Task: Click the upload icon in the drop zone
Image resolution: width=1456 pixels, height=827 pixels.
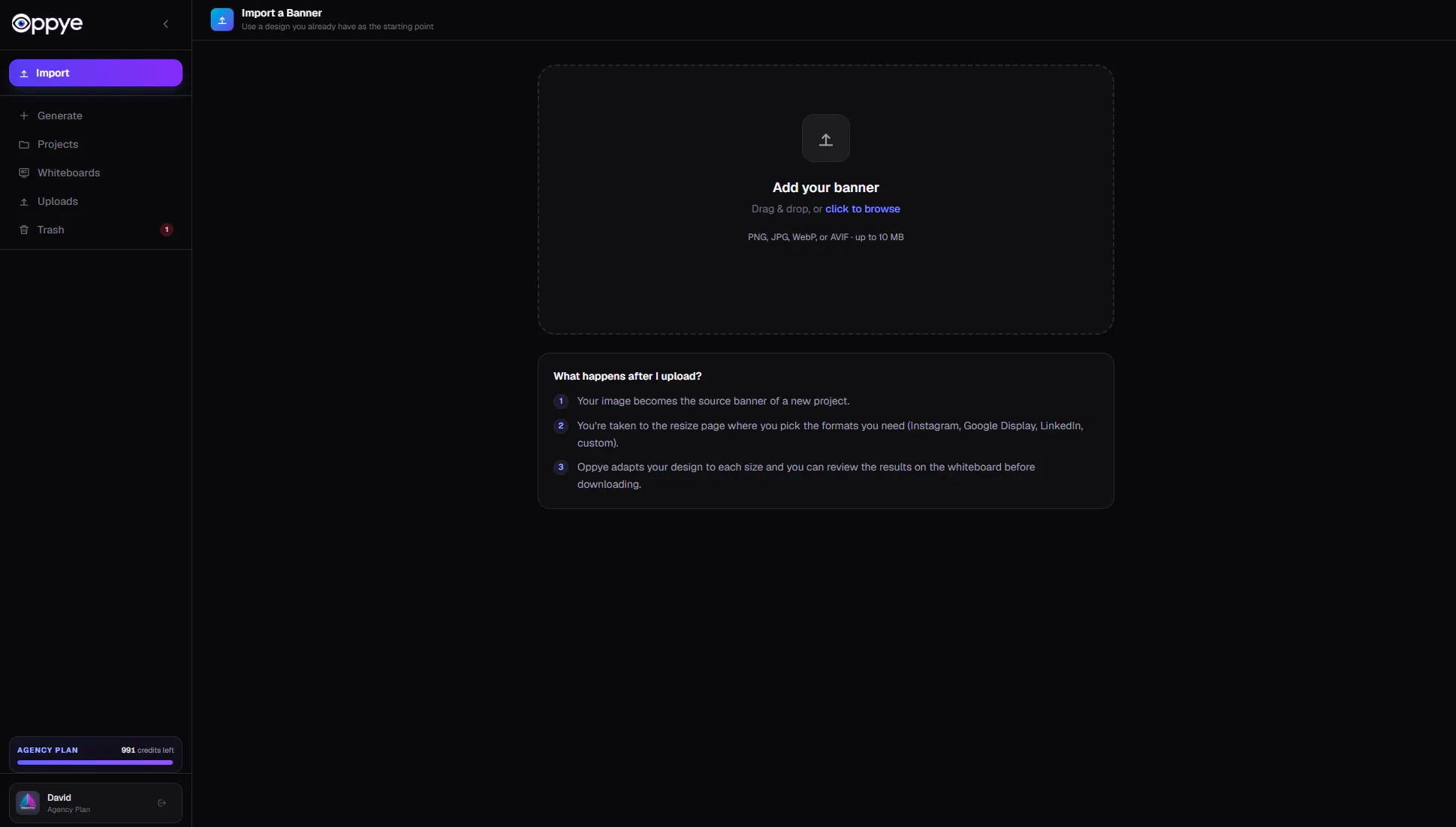Action: [x=826, y=138]
